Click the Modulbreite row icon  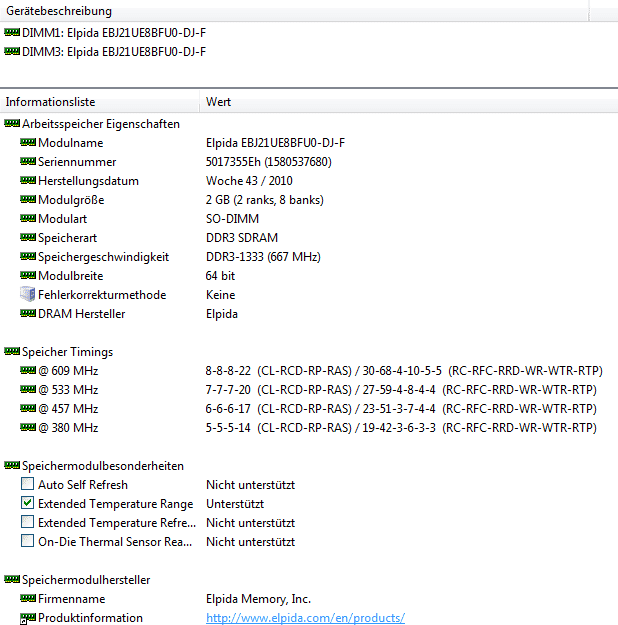[x=28, y=275]
